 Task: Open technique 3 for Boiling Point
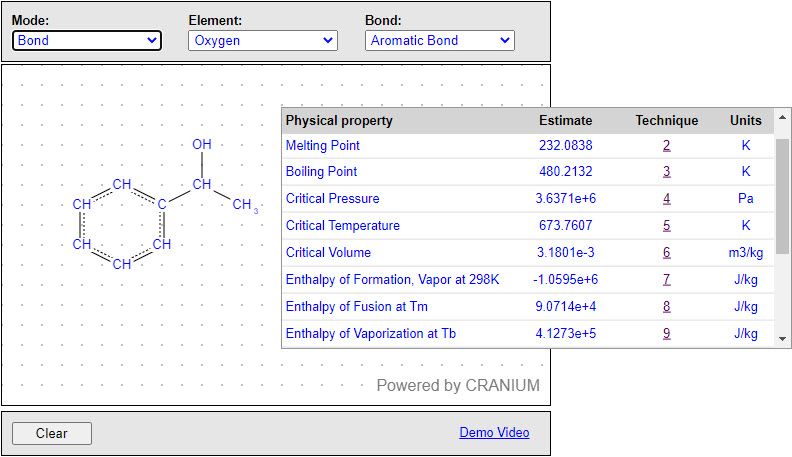coord(666,172)
